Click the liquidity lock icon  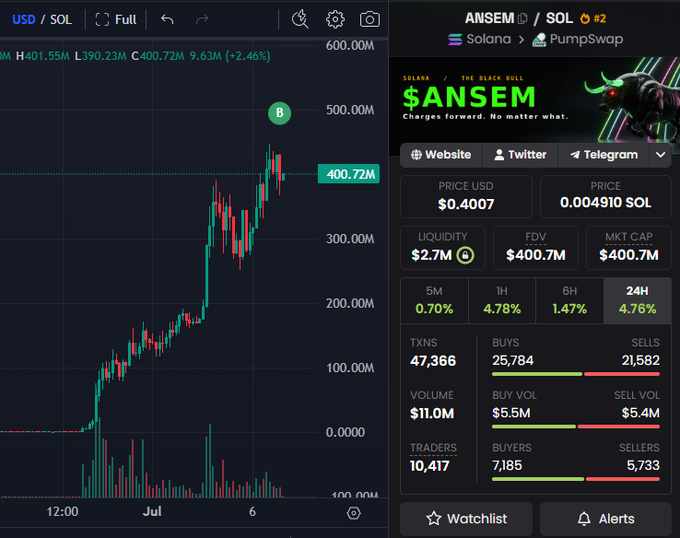[465, 255]
